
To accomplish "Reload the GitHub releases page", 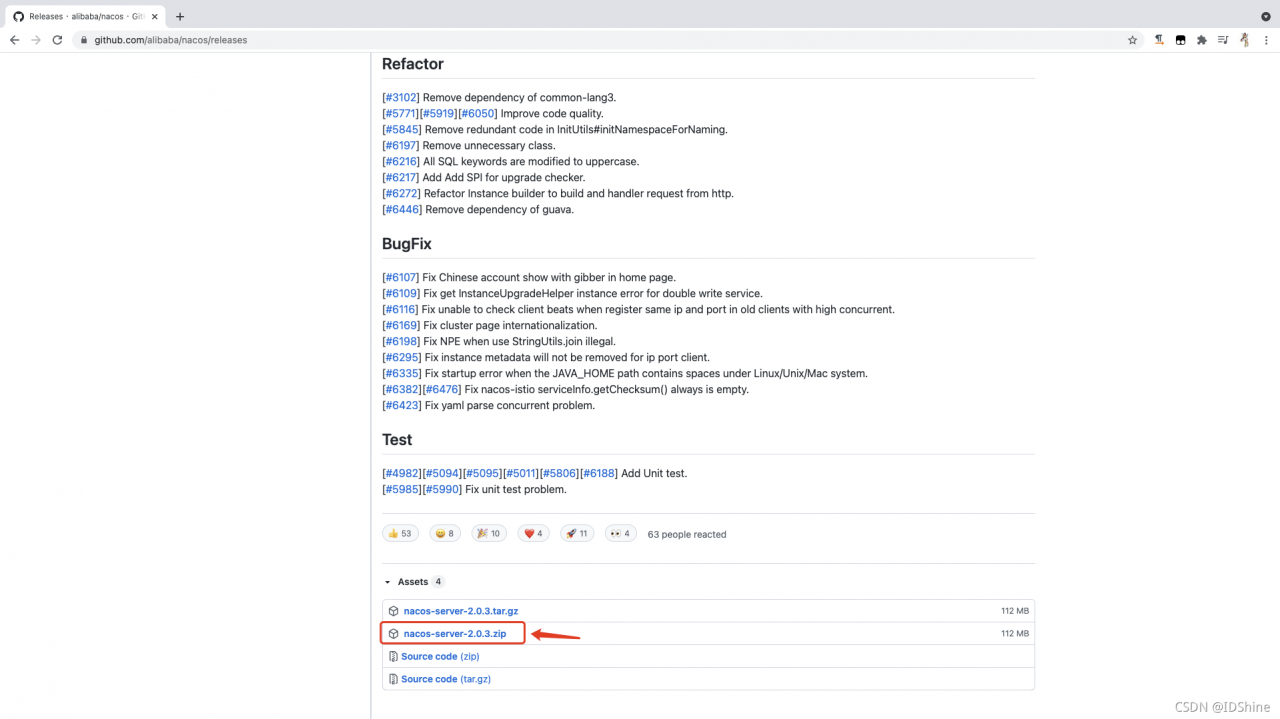I will pos(57,40).
